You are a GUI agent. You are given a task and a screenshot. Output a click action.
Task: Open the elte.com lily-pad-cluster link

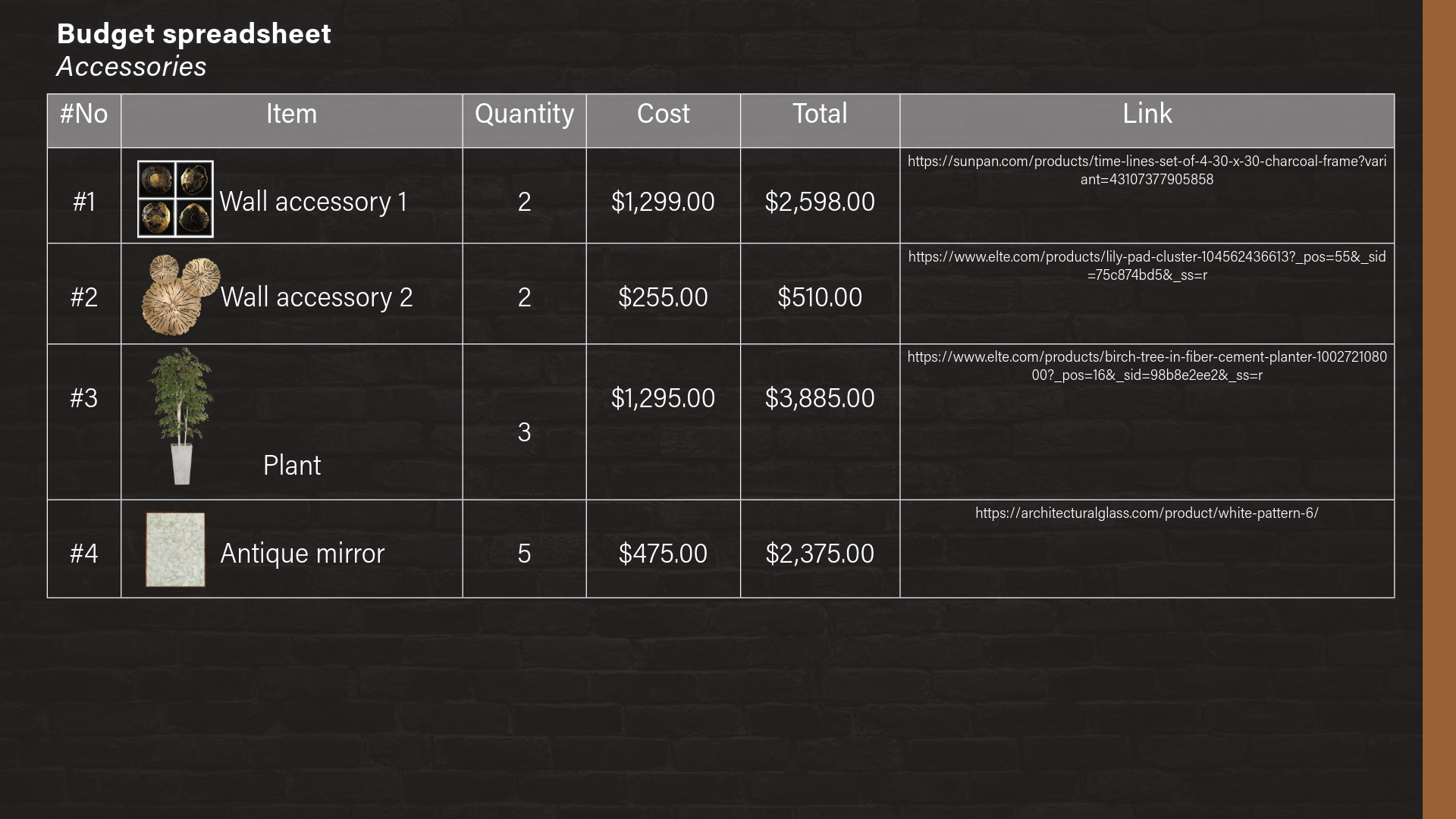click(1147, 266)
